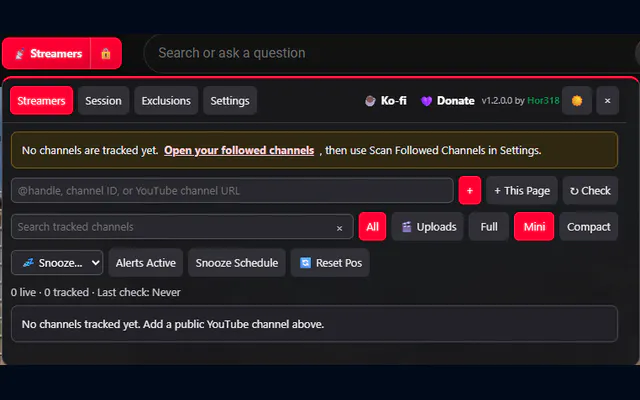Toggle the Uploads filter
Screen dimensions: 640x400
click(428, 227)
